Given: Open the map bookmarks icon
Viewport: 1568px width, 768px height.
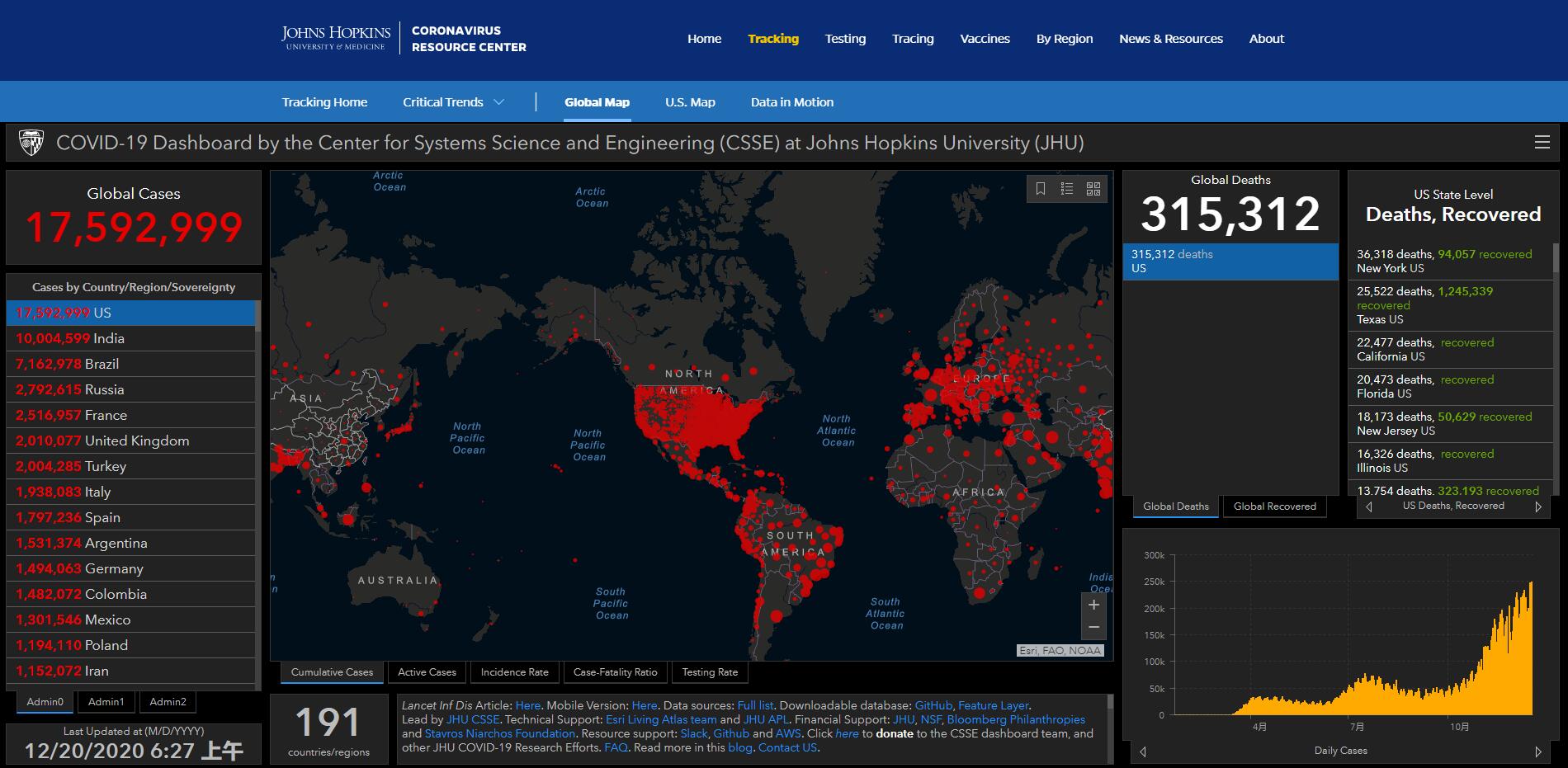Looking at the screenshot, I should tap(1041, 189).
